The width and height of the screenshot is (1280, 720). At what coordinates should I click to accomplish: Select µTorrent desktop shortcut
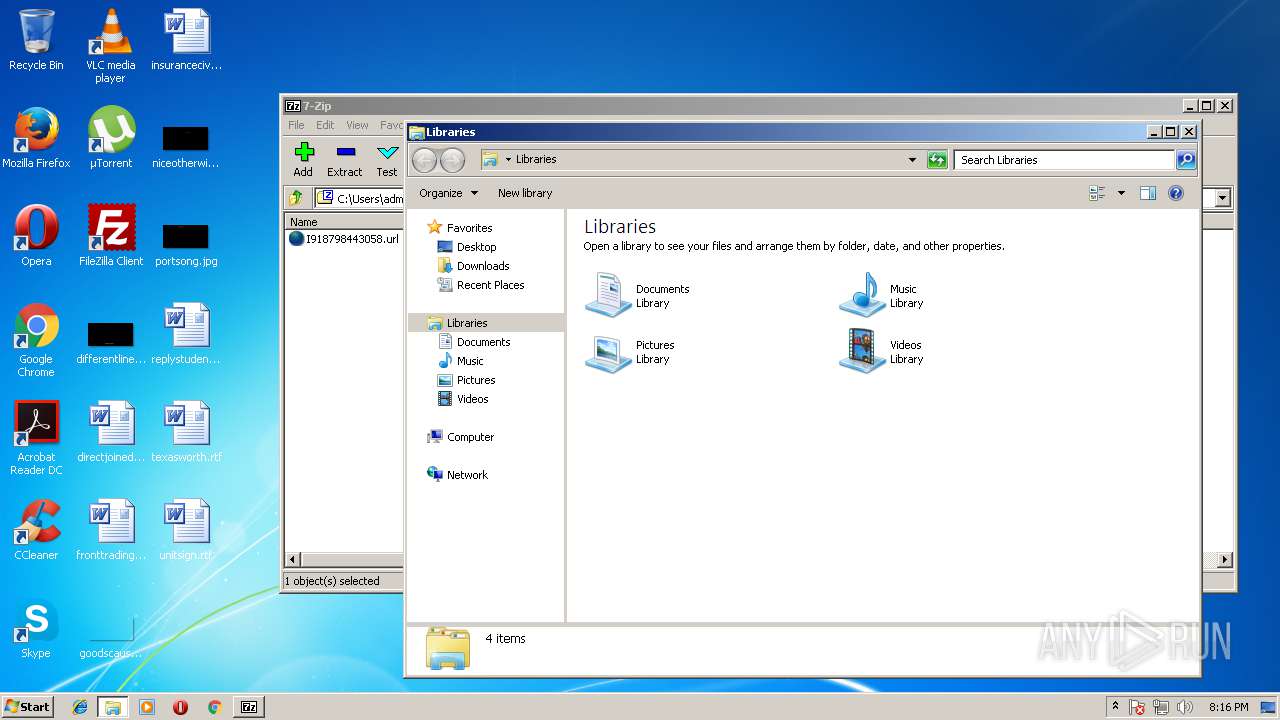tap(110, 138)
